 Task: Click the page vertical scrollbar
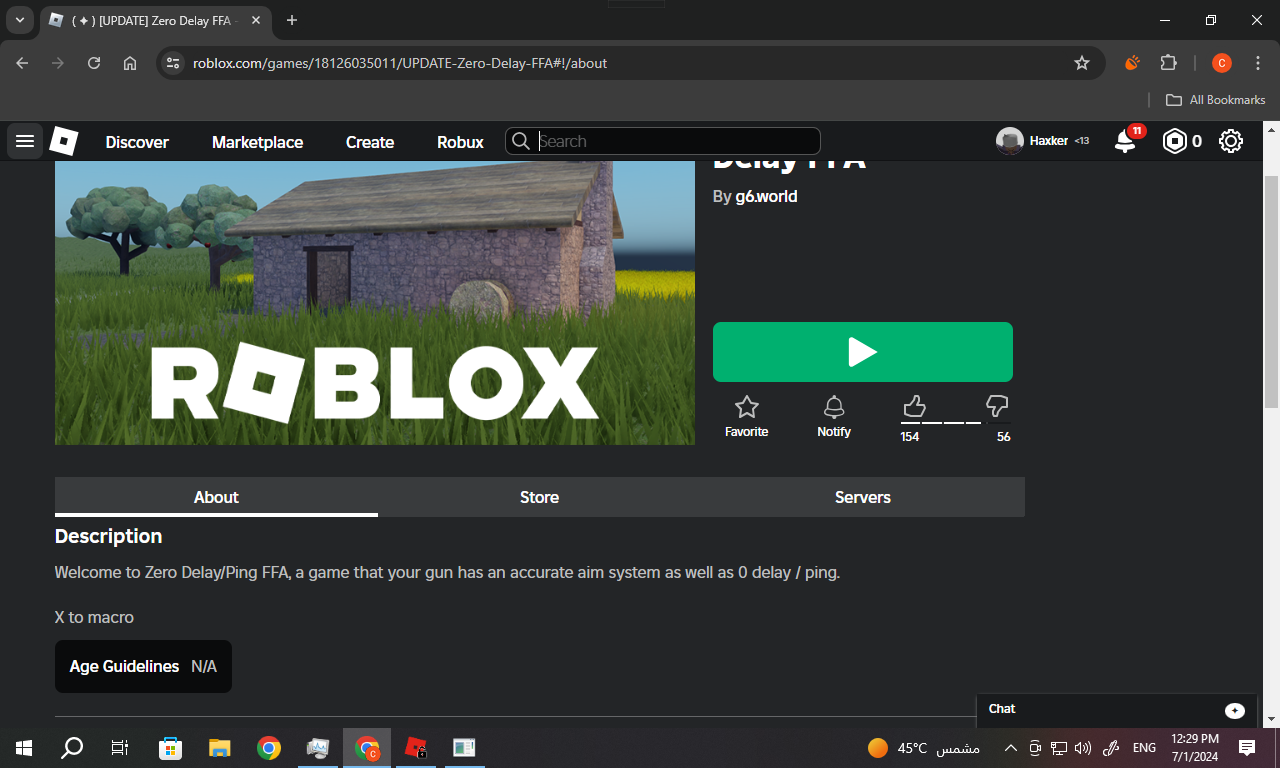tap(1271, 290)
